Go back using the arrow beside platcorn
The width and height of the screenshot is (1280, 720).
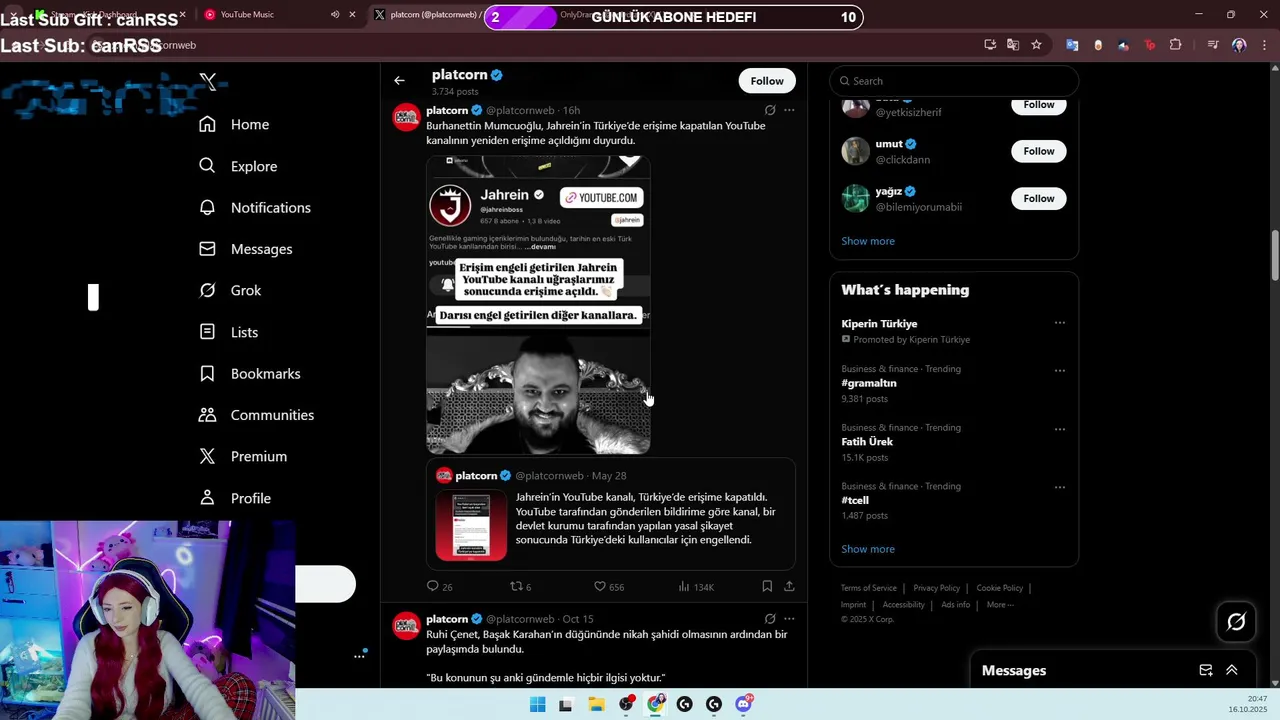(399, 81)
